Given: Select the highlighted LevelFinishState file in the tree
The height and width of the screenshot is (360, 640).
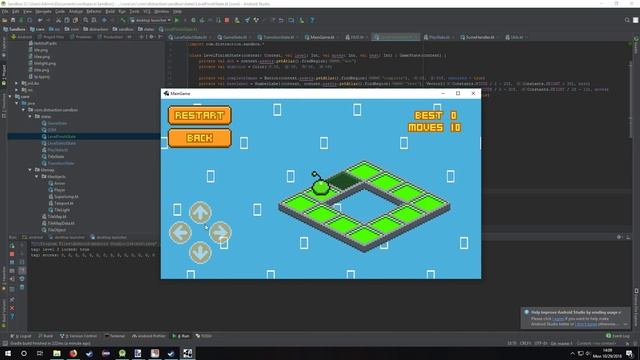Looking at the screenshot, I should (61, 136).
